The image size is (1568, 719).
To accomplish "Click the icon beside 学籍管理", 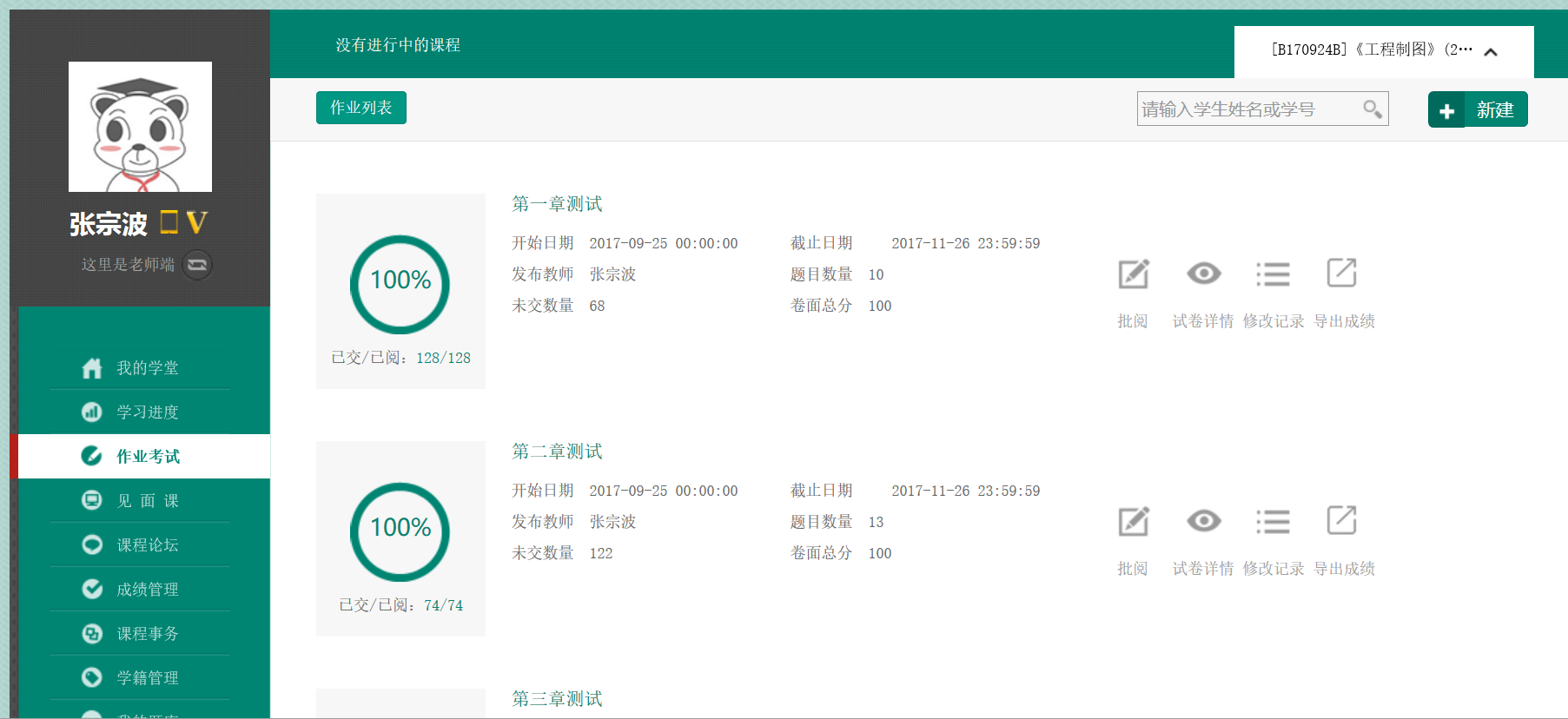I will 92,677.
